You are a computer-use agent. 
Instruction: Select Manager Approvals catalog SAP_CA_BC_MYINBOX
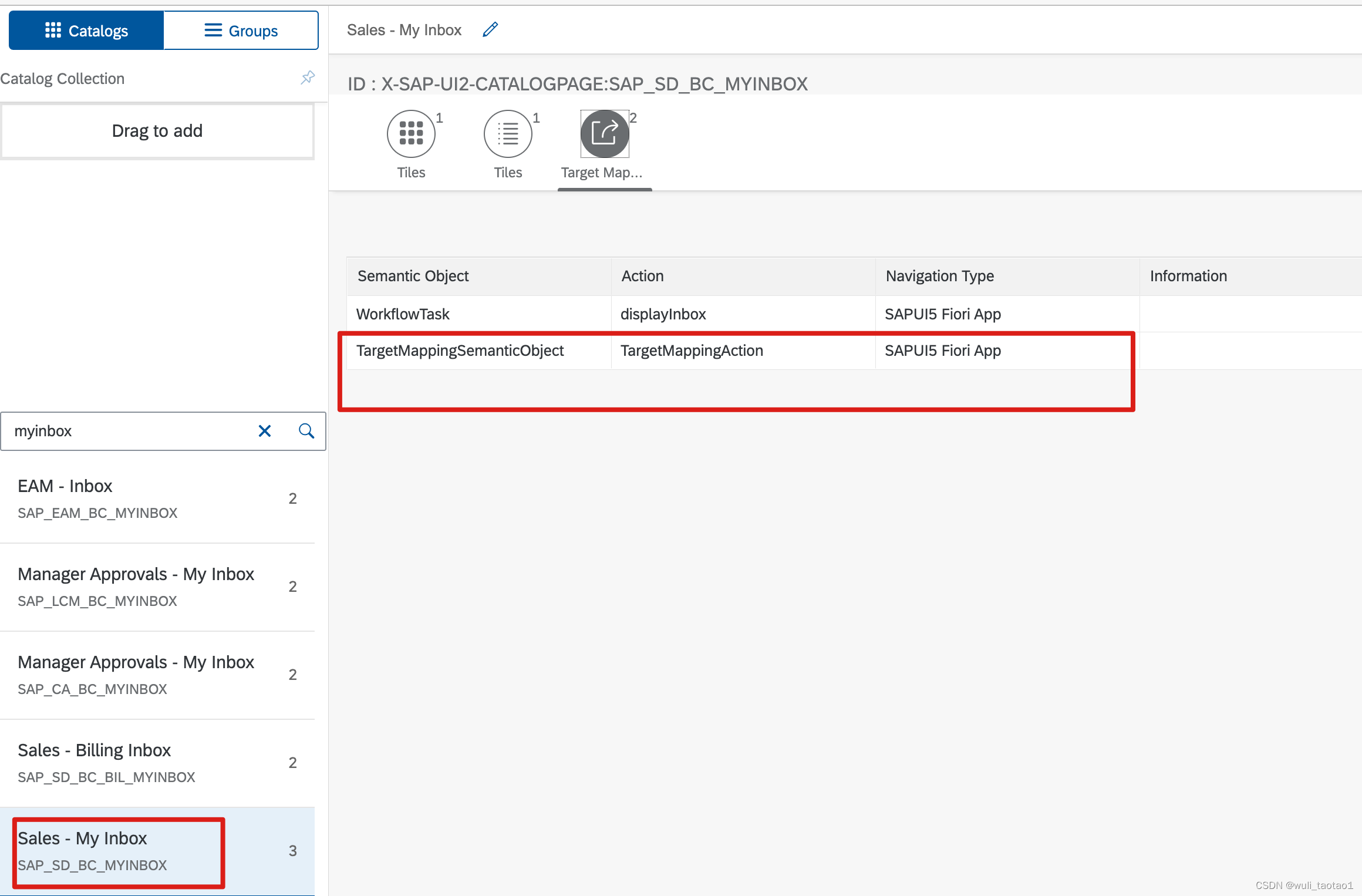click(x=147, y=674)
